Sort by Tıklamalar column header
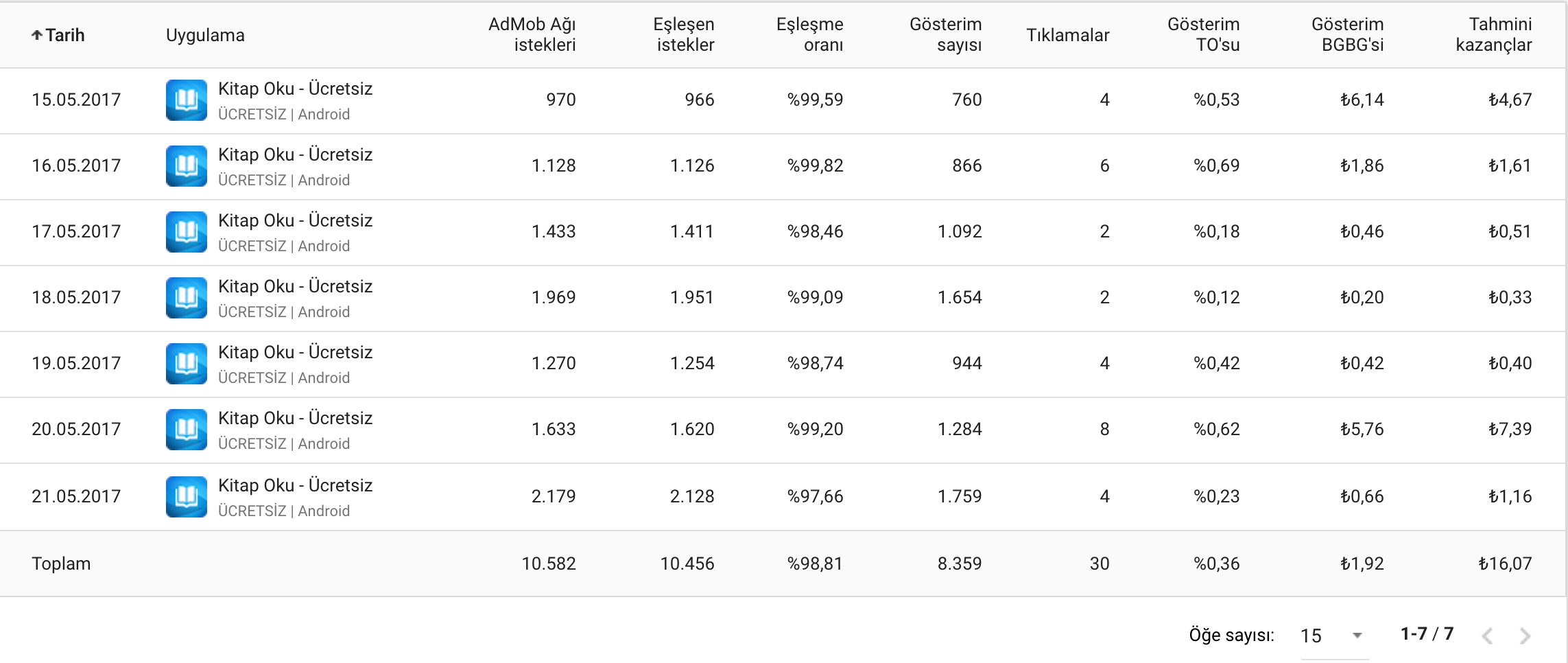The image size is (1568, 663). (1067, 35)
